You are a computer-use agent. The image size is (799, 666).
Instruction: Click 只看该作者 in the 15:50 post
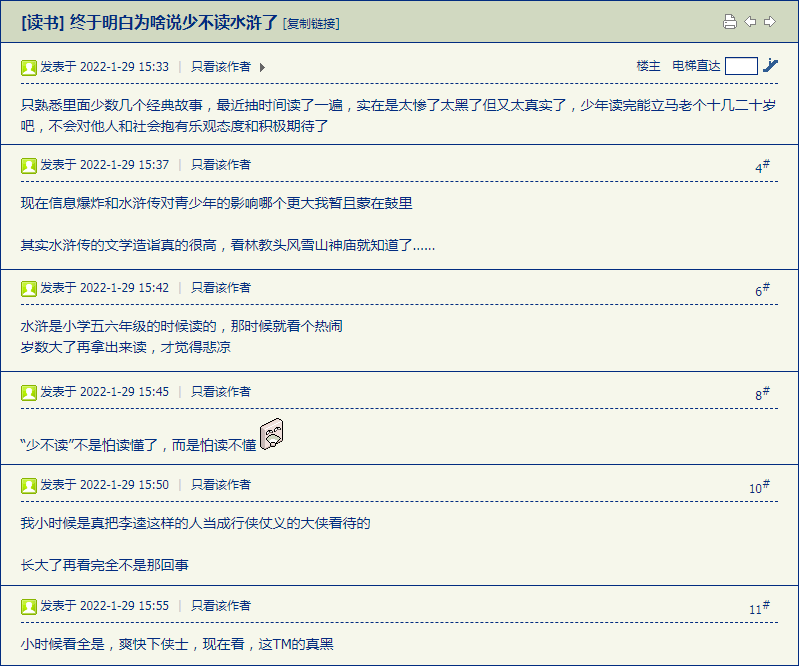[x=221, y=485]
